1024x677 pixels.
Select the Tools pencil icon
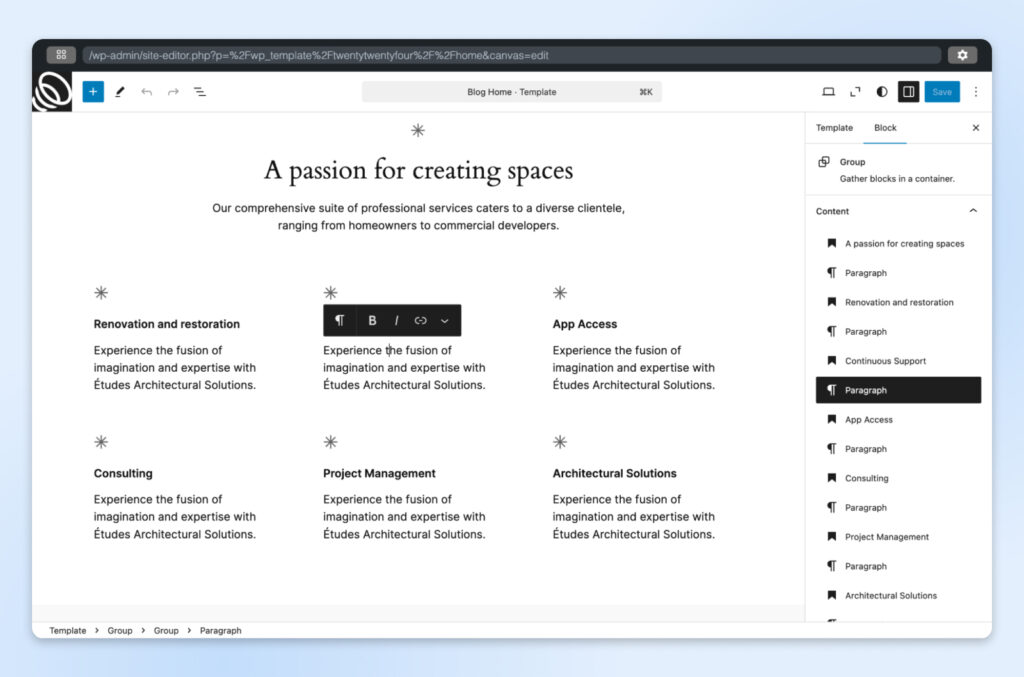119,91
